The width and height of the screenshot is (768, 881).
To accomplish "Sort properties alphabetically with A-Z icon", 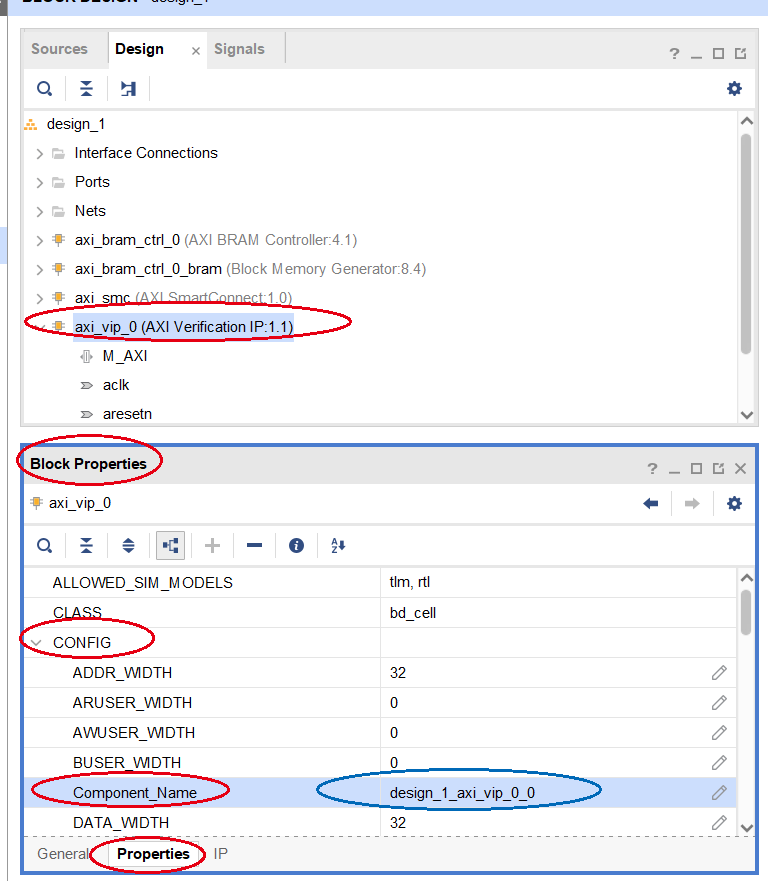I will click(337, 545).
